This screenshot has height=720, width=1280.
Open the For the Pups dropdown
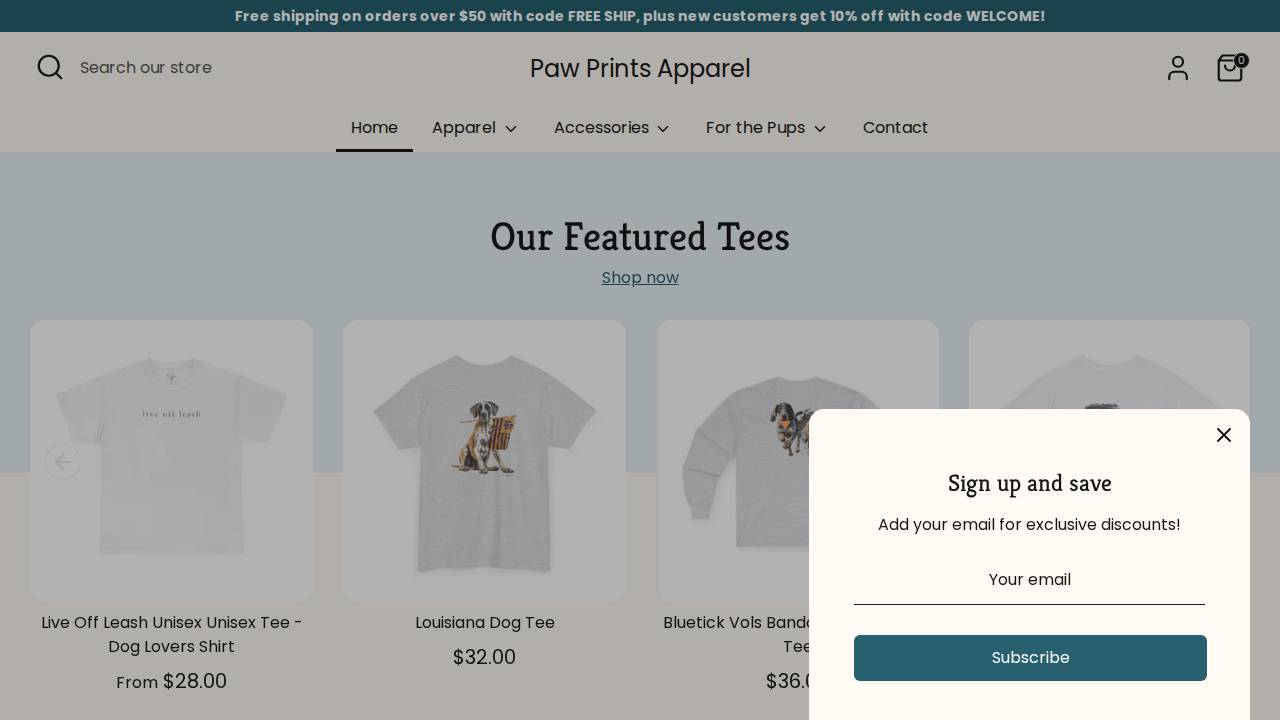pyautogui.click(x=766, y=128)
